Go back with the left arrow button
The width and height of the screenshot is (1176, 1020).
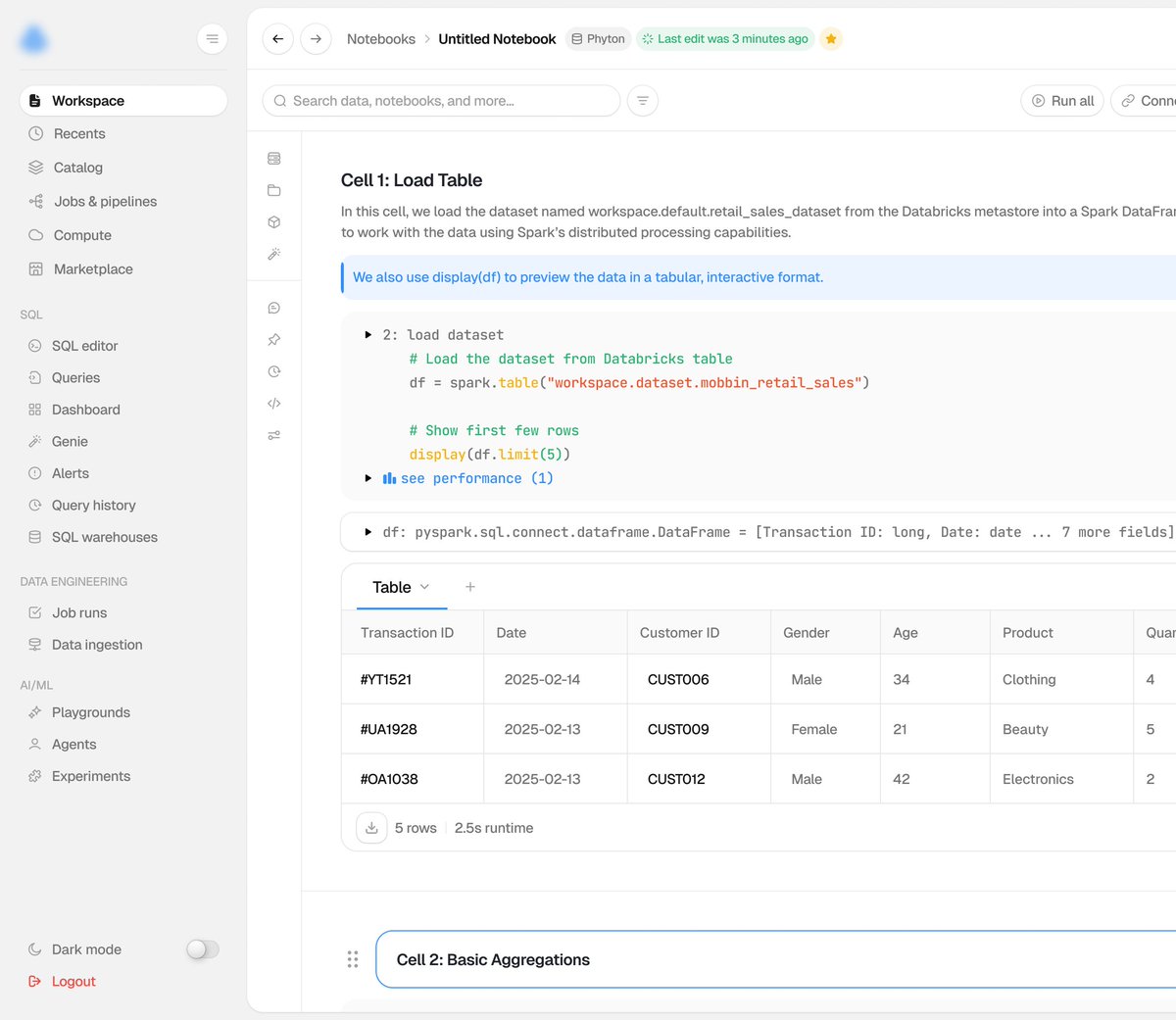(x=278, y=39)
